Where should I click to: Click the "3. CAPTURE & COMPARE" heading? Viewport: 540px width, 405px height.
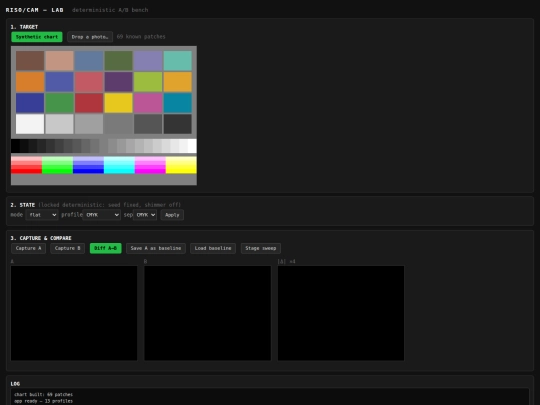coord(41,238)
